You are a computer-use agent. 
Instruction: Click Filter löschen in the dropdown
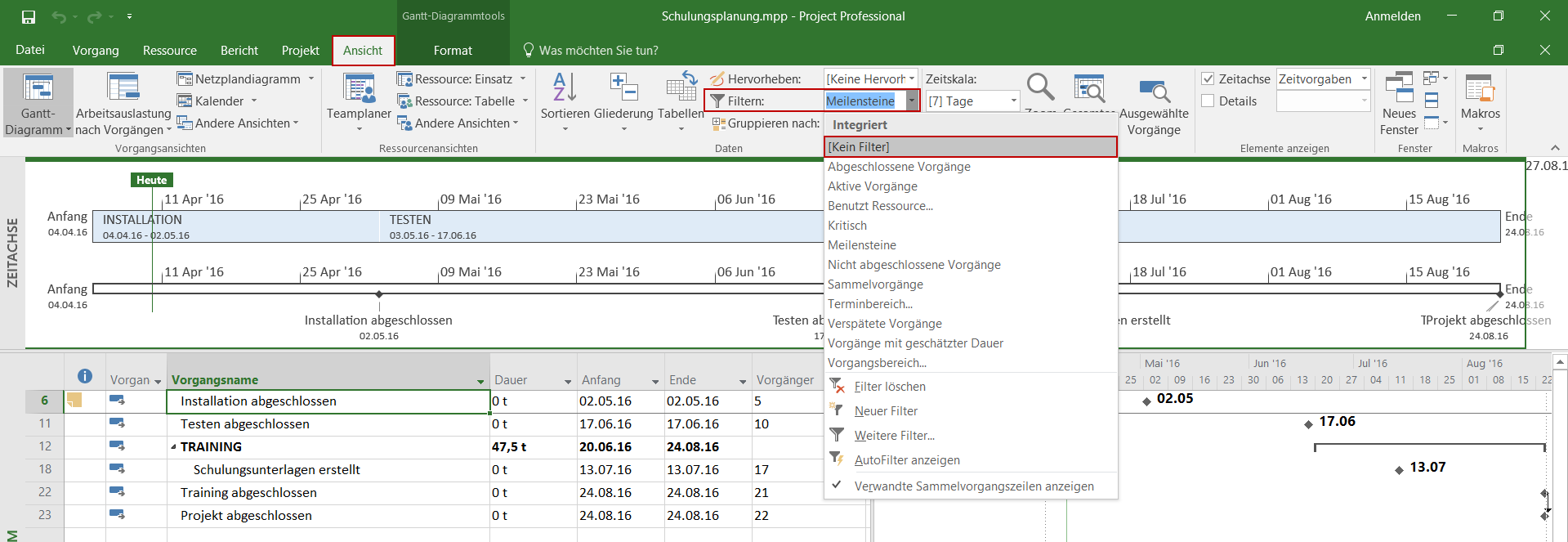coord(889,387)
